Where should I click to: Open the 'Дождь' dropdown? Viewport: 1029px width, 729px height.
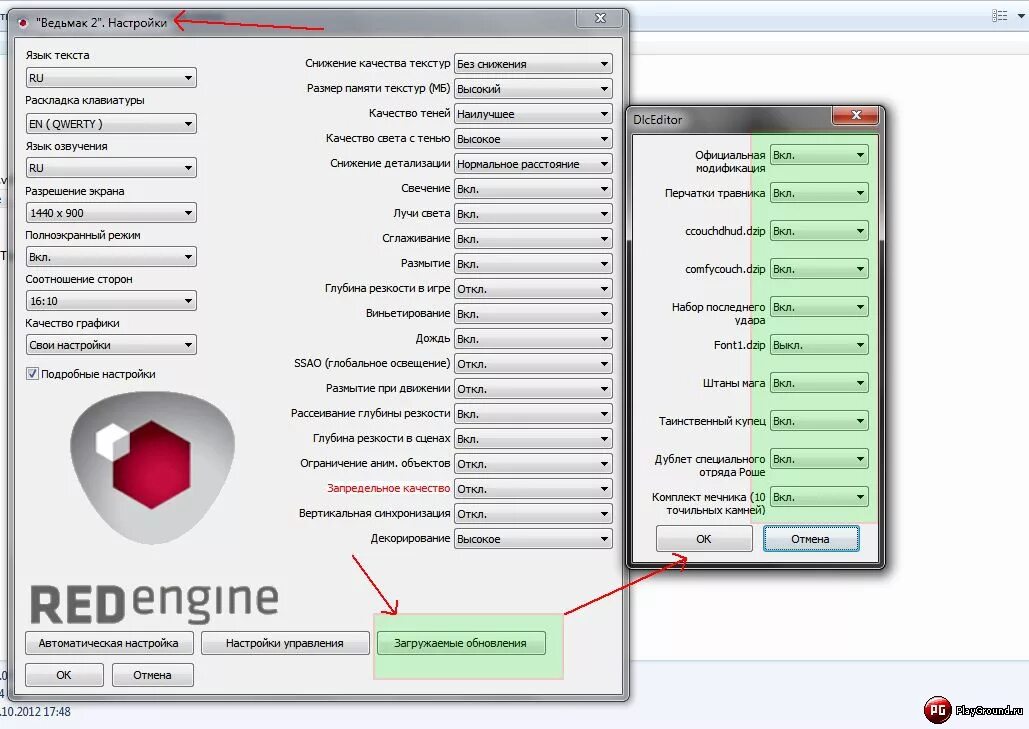pyautogui.click(x=533, y=339)
